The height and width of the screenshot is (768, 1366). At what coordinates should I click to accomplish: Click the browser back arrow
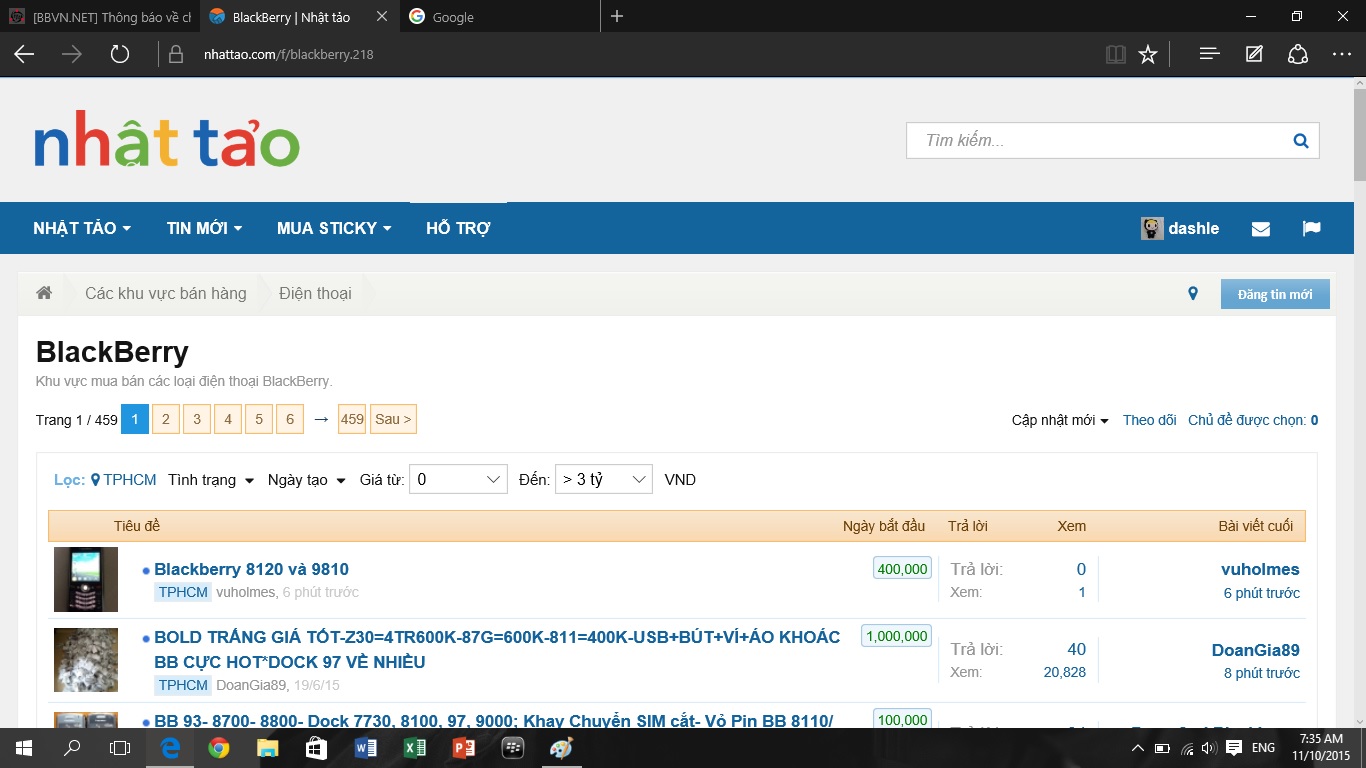[24, 54]
